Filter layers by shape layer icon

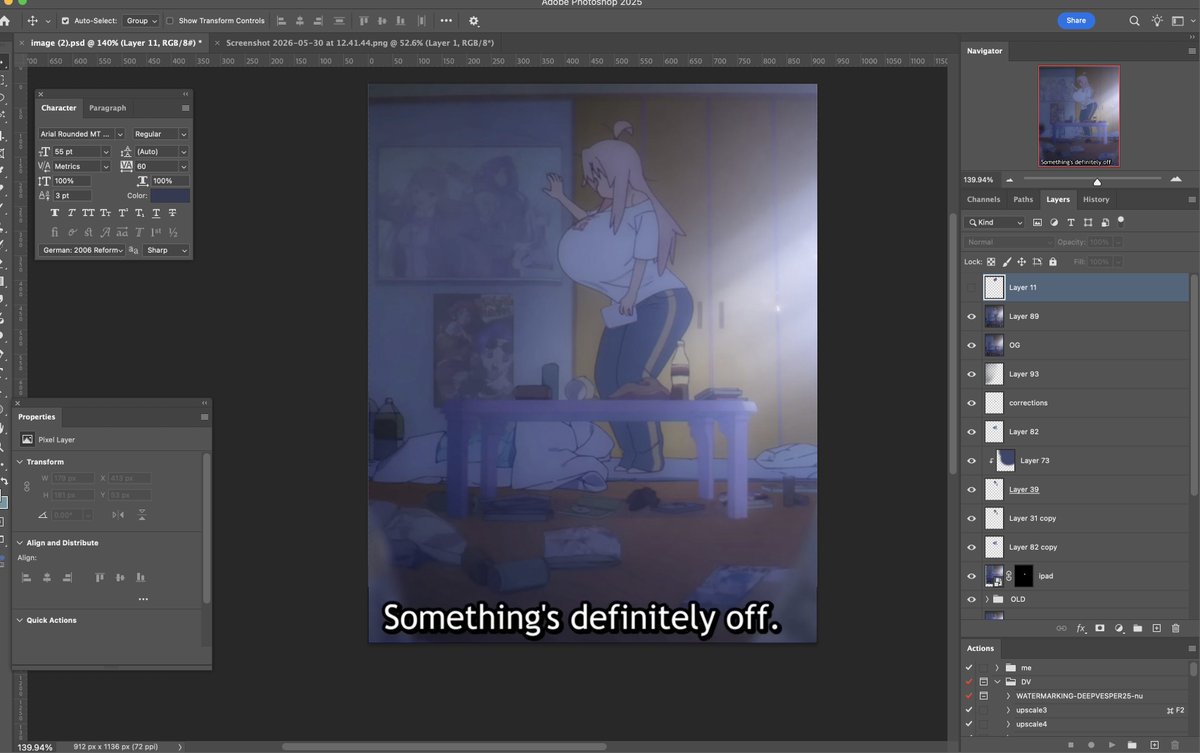tap(1088, 222)
